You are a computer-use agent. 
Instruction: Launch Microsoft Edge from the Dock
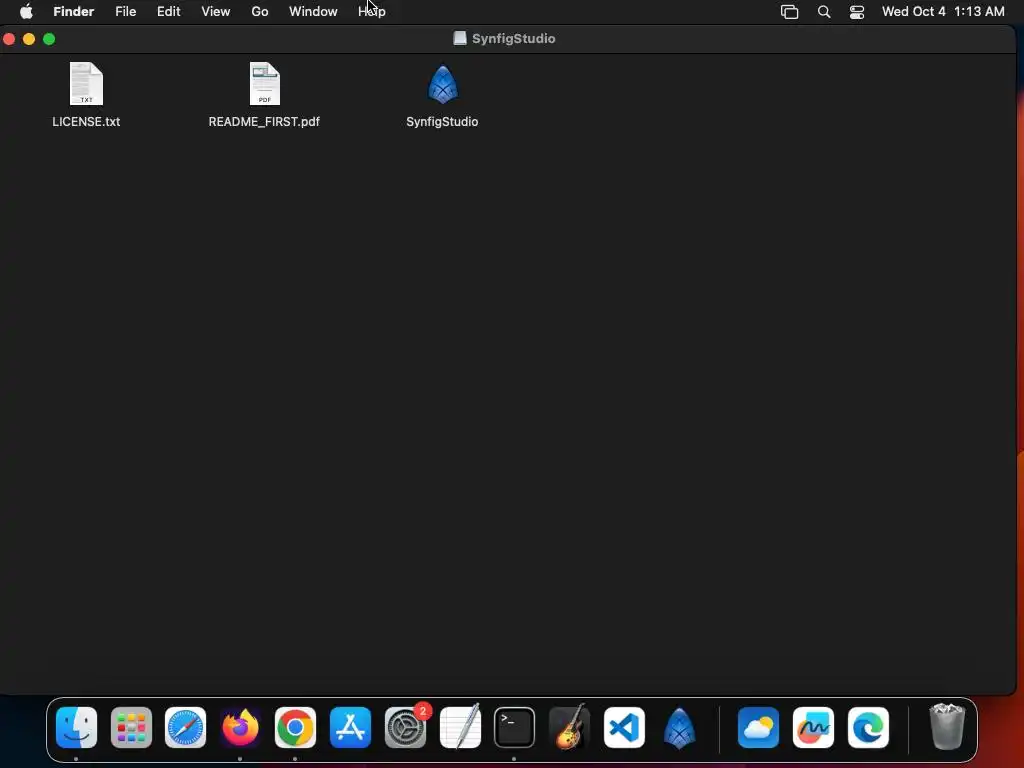point(868,727)
